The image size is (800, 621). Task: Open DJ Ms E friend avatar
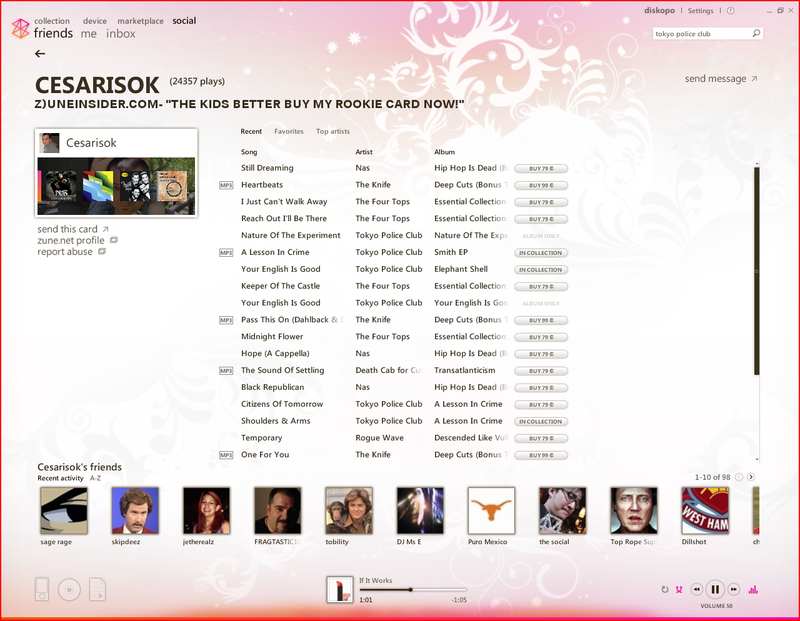[x=420, y=510]
